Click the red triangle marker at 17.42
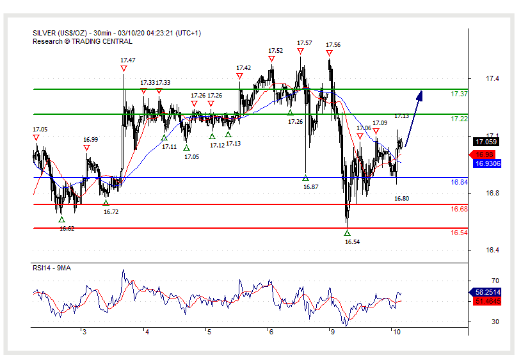516x363 pixels. pyautogui.click(x=239, y=76)
